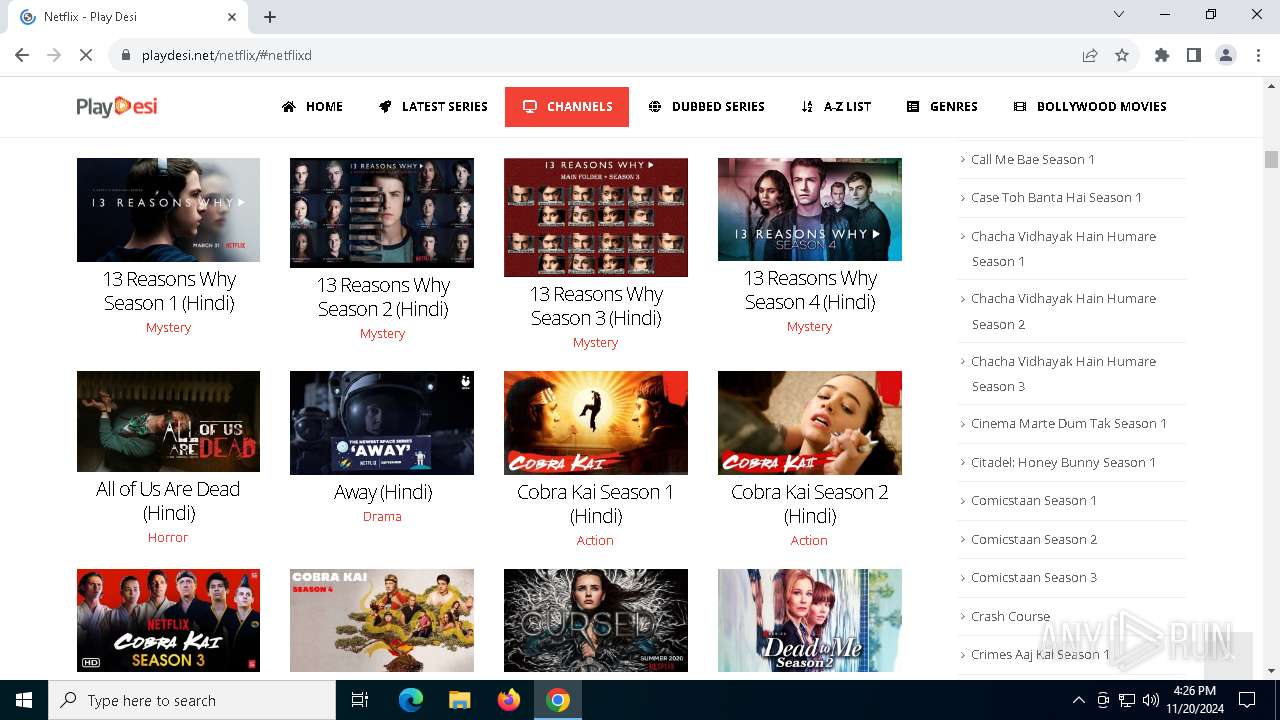
Task: Open the Cursed series thumbnail
Action: pyautogui.click(x=596, y=620)
